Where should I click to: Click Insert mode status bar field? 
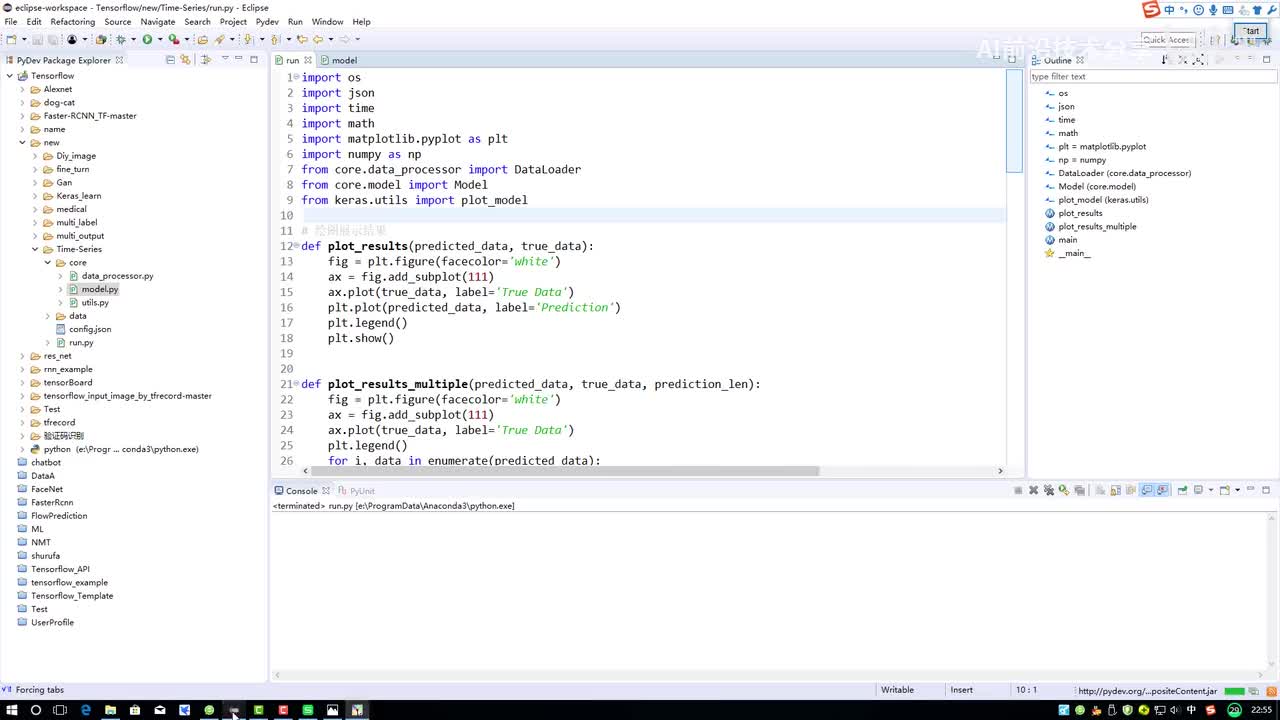tap(961, 690)
